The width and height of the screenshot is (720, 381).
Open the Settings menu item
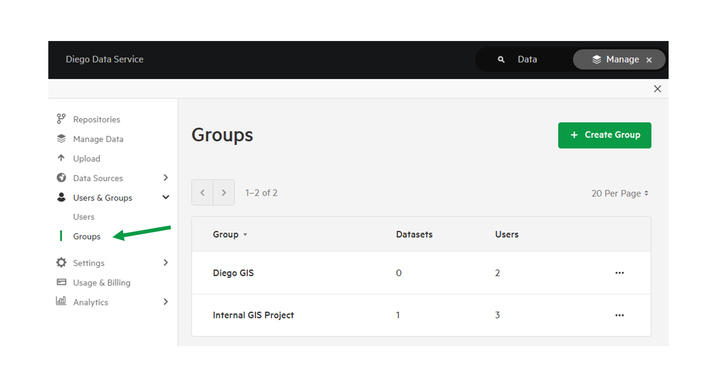(x=89, y=263)
